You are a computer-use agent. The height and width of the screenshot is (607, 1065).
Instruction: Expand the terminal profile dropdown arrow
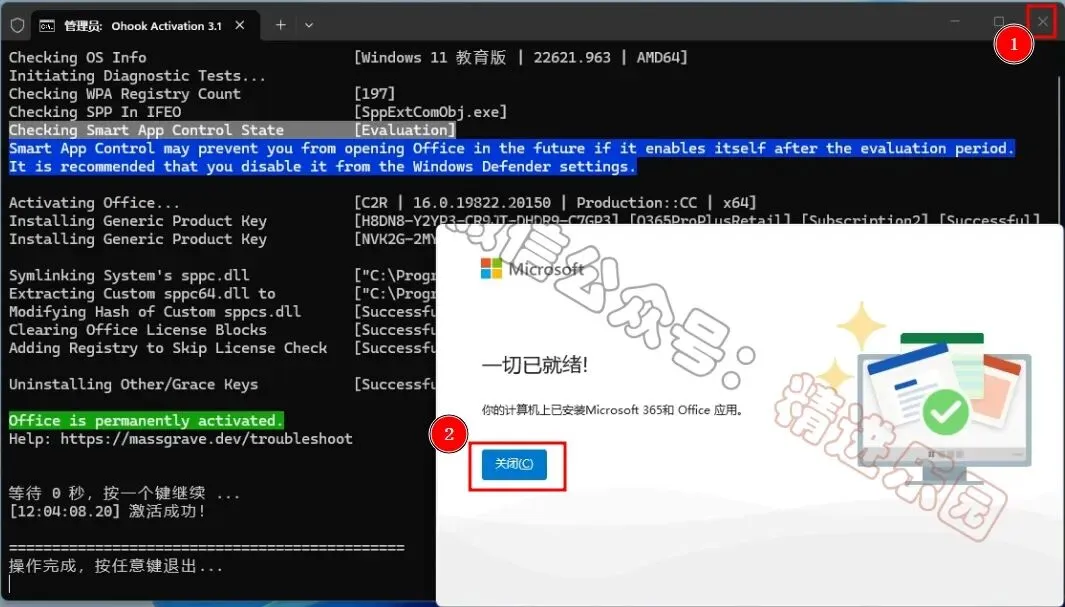click(309, 25)
